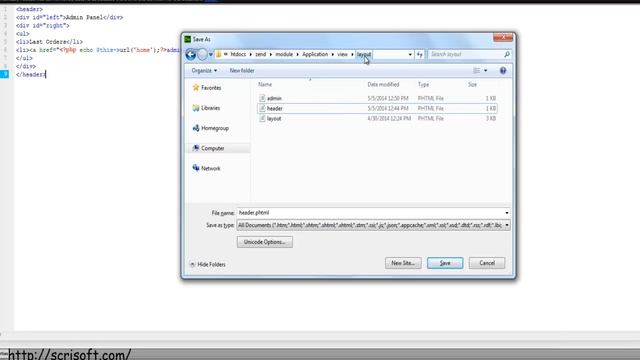Screen dimensions: 640x360
Task: Open recent locations dropdown beside Forward arrow
Action: pyautogui.click(x=211, y=54)
